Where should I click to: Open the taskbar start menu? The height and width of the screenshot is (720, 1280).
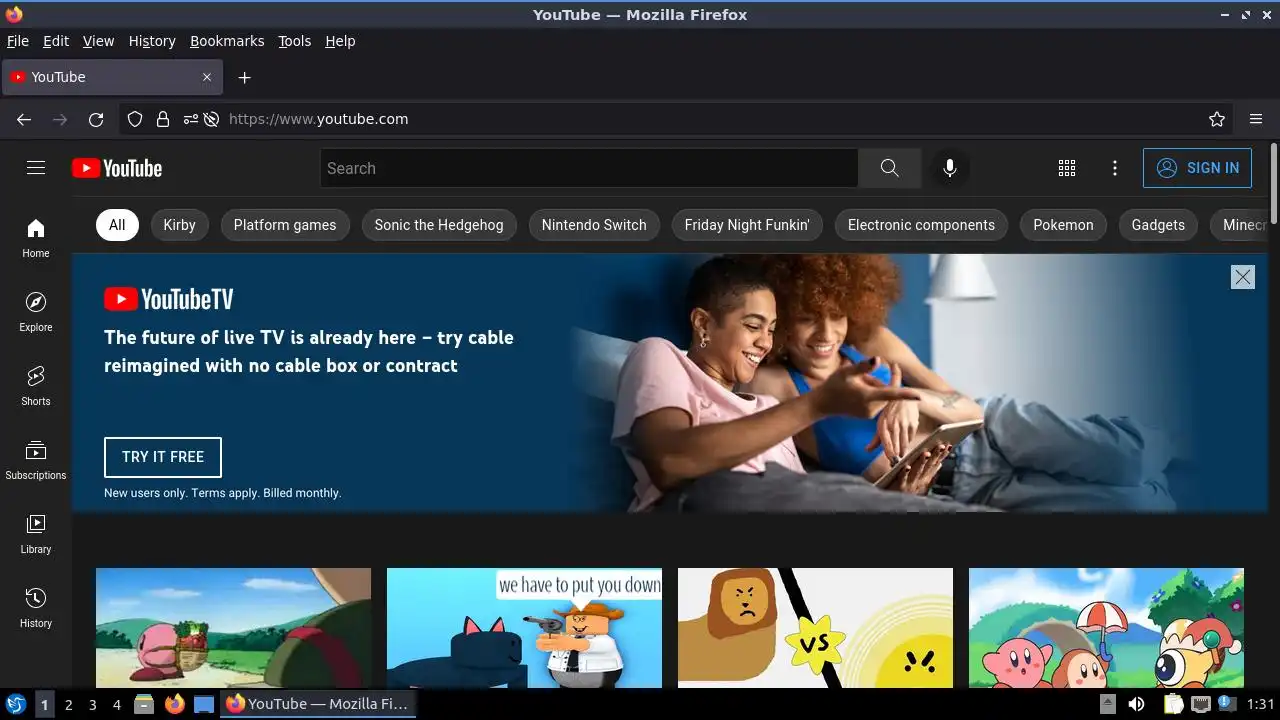16,704
